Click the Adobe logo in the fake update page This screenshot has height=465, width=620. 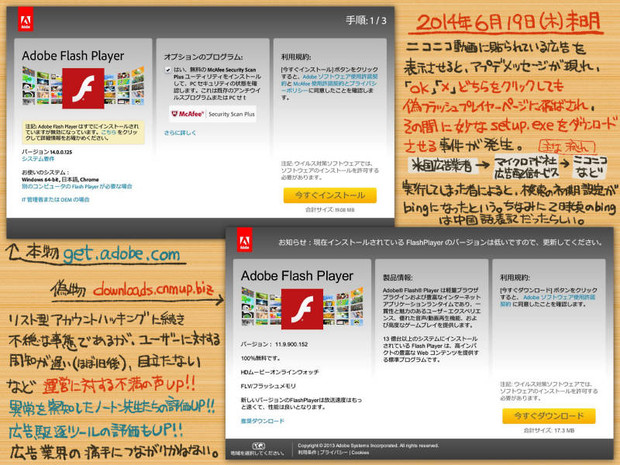click(x=244, y=241)
